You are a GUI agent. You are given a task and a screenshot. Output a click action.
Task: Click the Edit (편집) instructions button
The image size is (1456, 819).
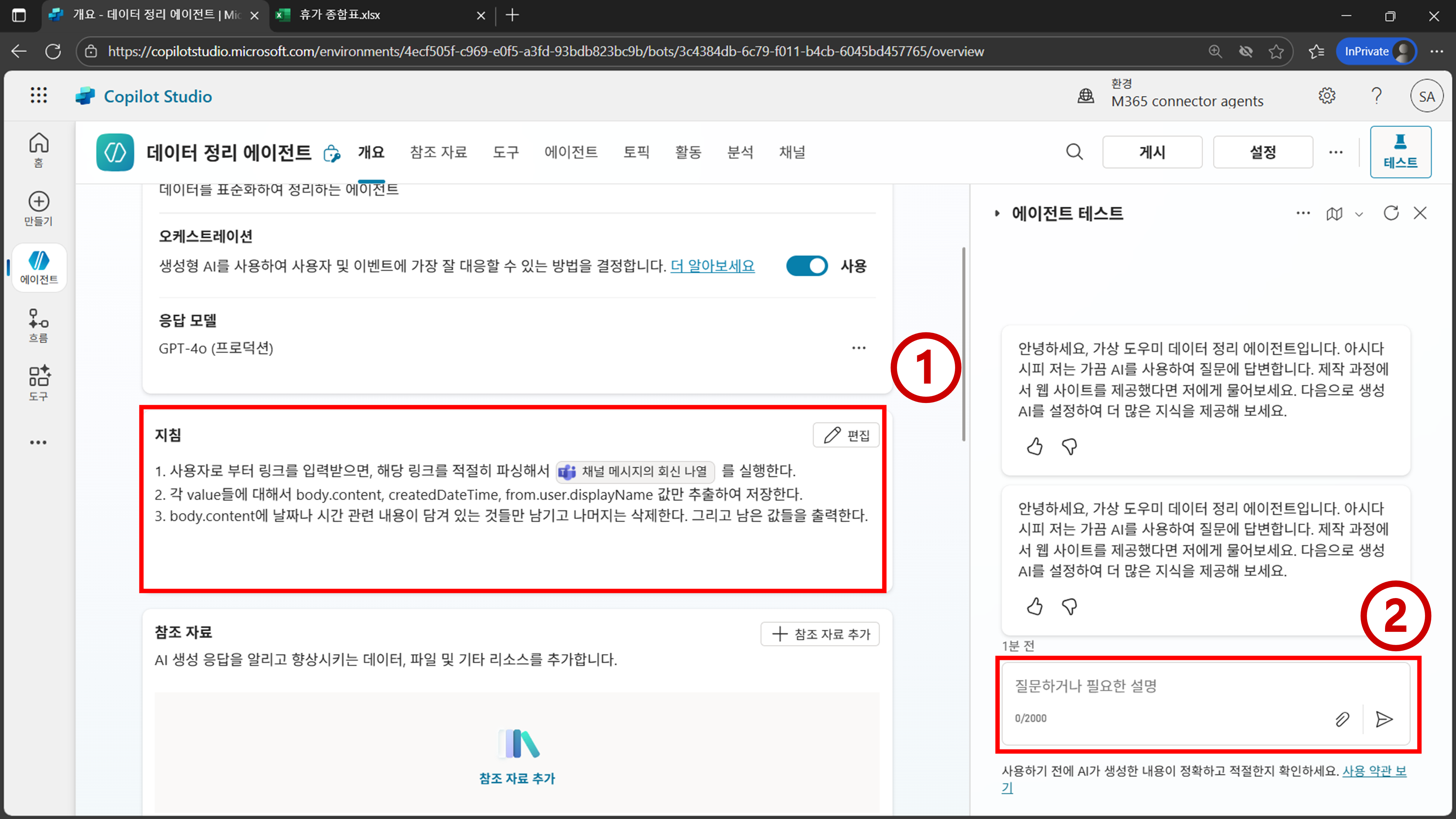pyautogui.click(x=846, y=435)
